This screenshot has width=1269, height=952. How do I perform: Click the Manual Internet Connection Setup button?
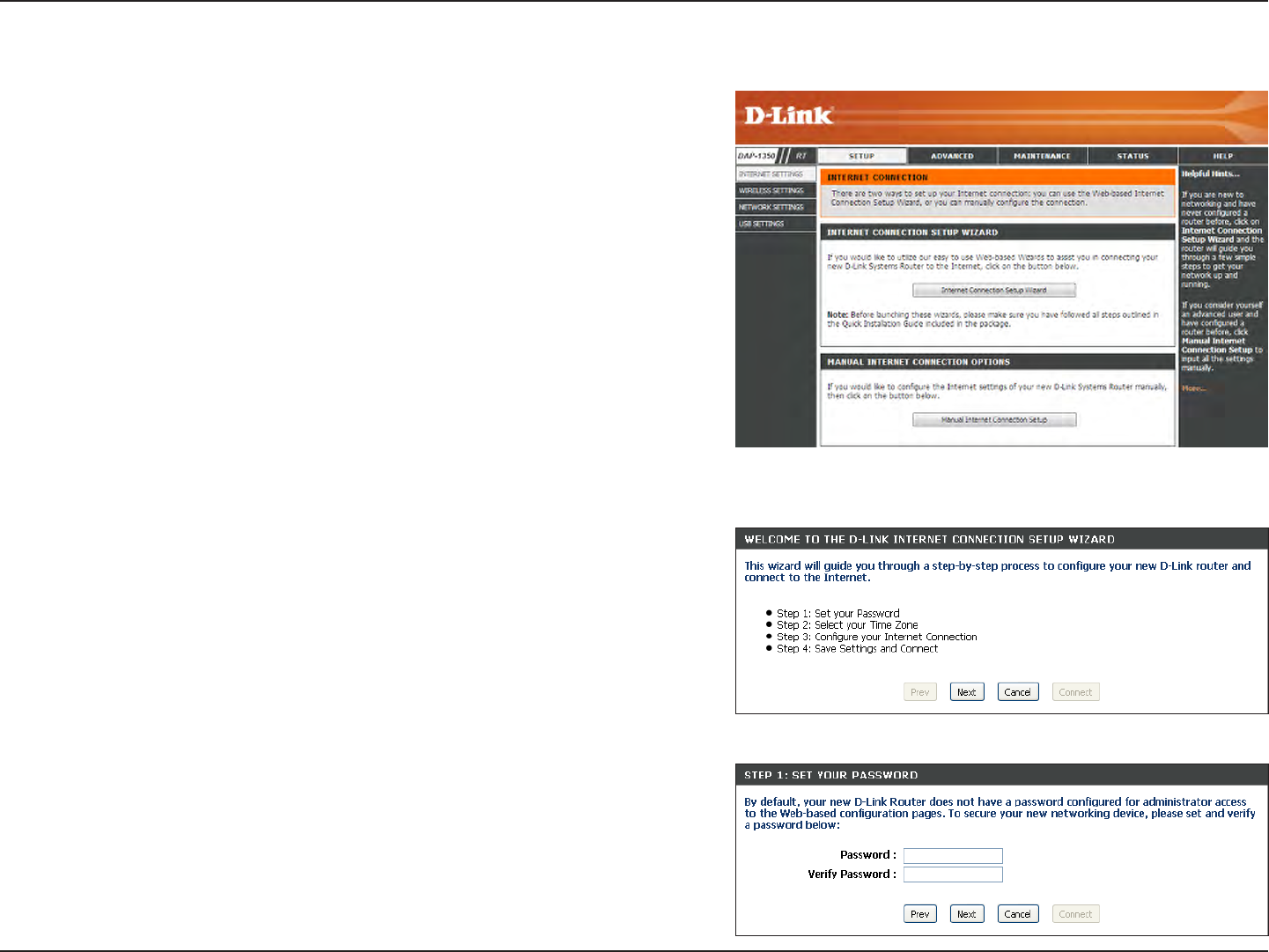[x=994, y=420]
